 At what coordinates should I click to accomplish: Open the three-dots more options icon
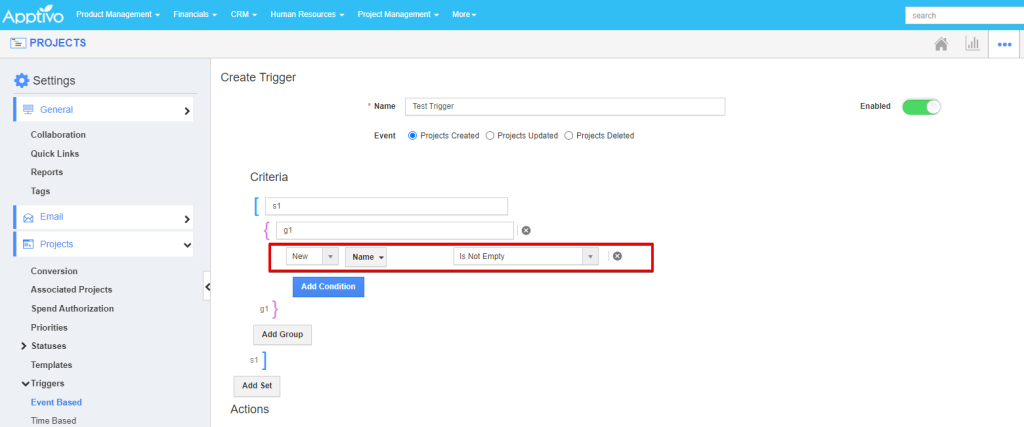[1004, 45]
